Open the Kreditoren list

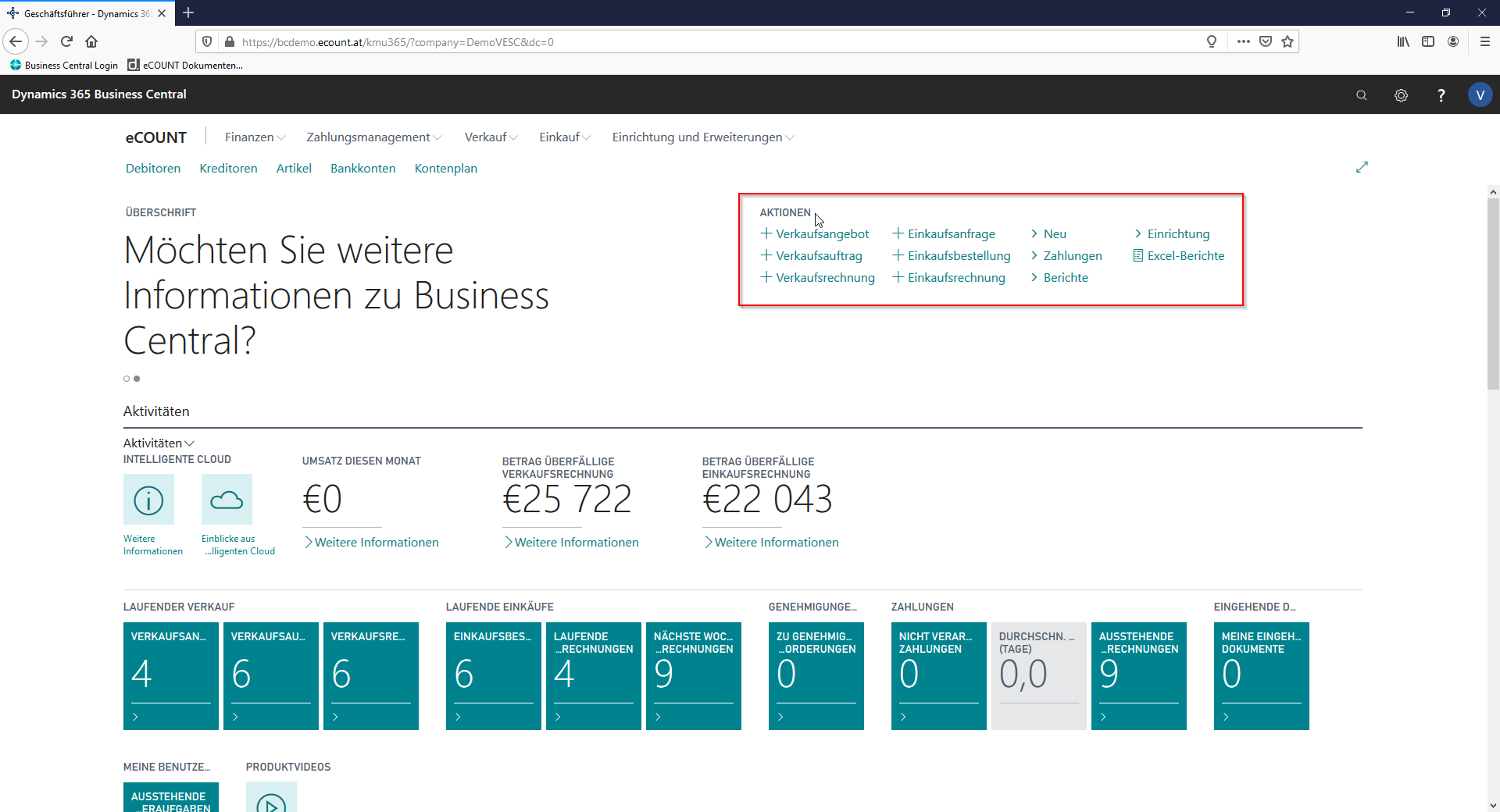tap(228, 169)
